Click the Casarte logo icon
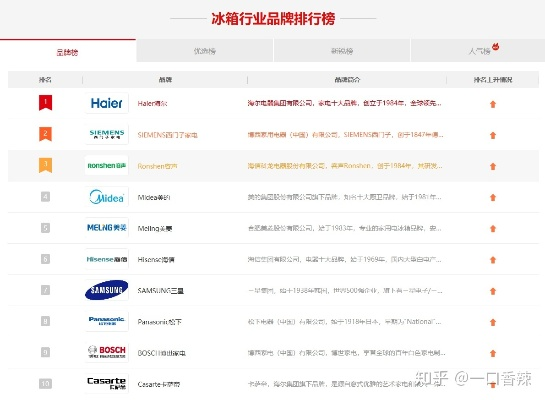 tap(106, 383)
